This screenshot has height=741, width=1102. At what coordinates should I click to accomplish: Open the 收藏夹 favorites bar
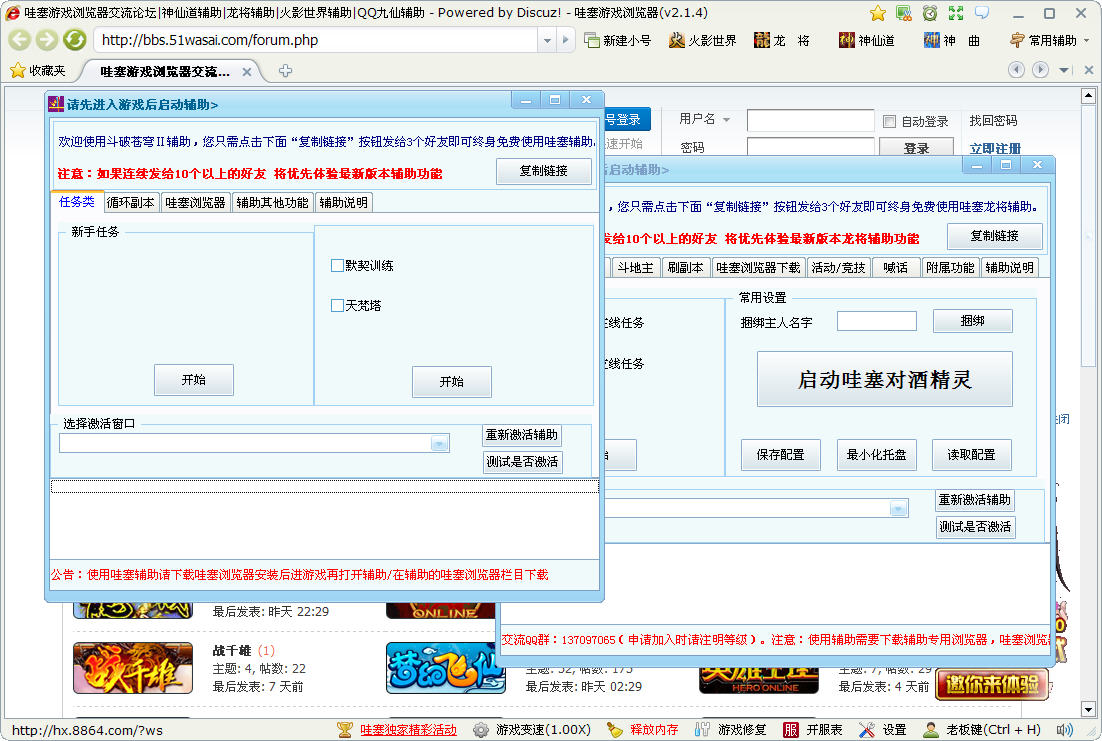(38, 70)
